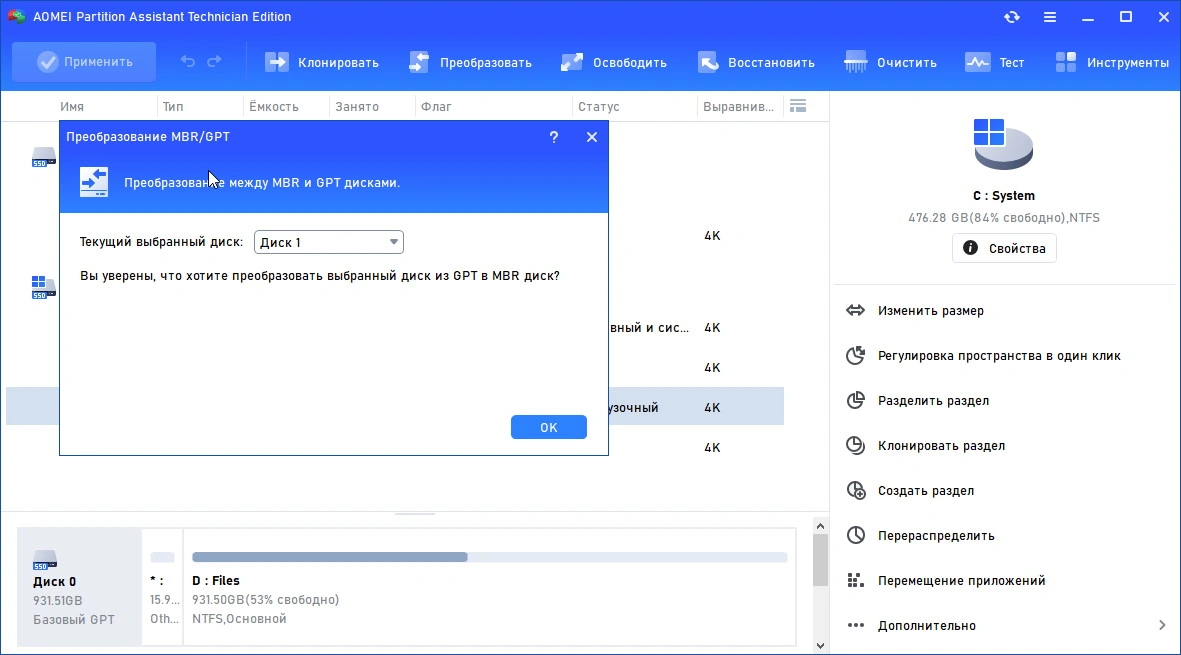Viewport: 1181px width, 655px height.
Task: Click the undo arrow icon
Action: click(x=188, y=62)
